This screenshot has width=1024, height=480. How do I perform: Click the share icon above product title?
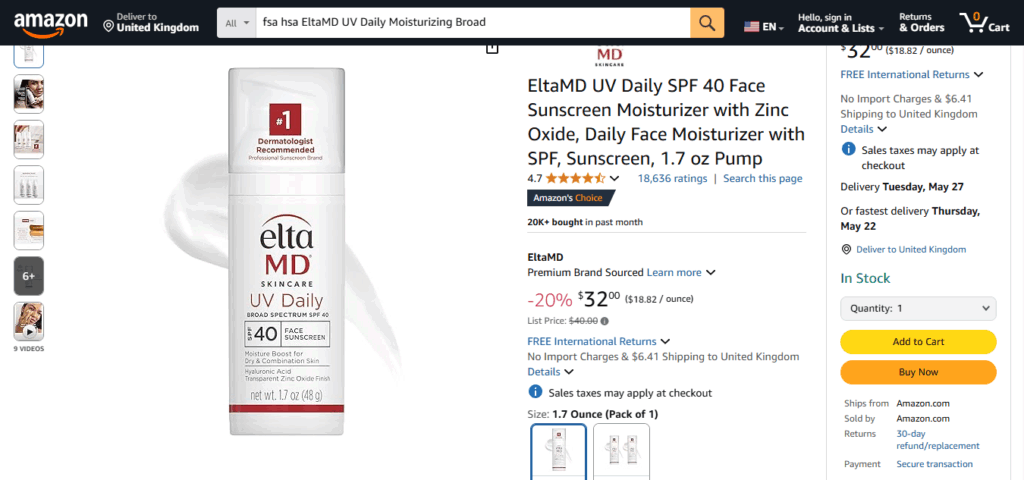coord(492,48)
